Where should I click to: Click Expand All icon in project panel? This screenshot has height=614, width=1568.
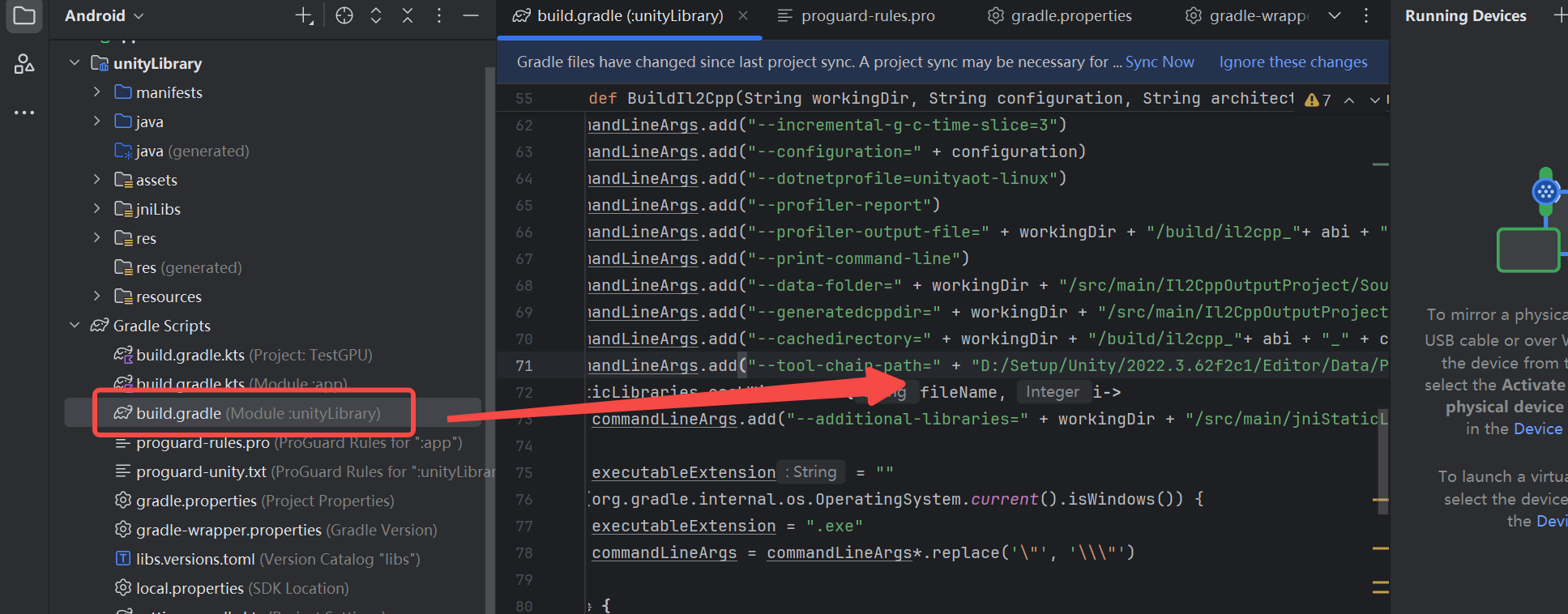click(x=376, y=15)
